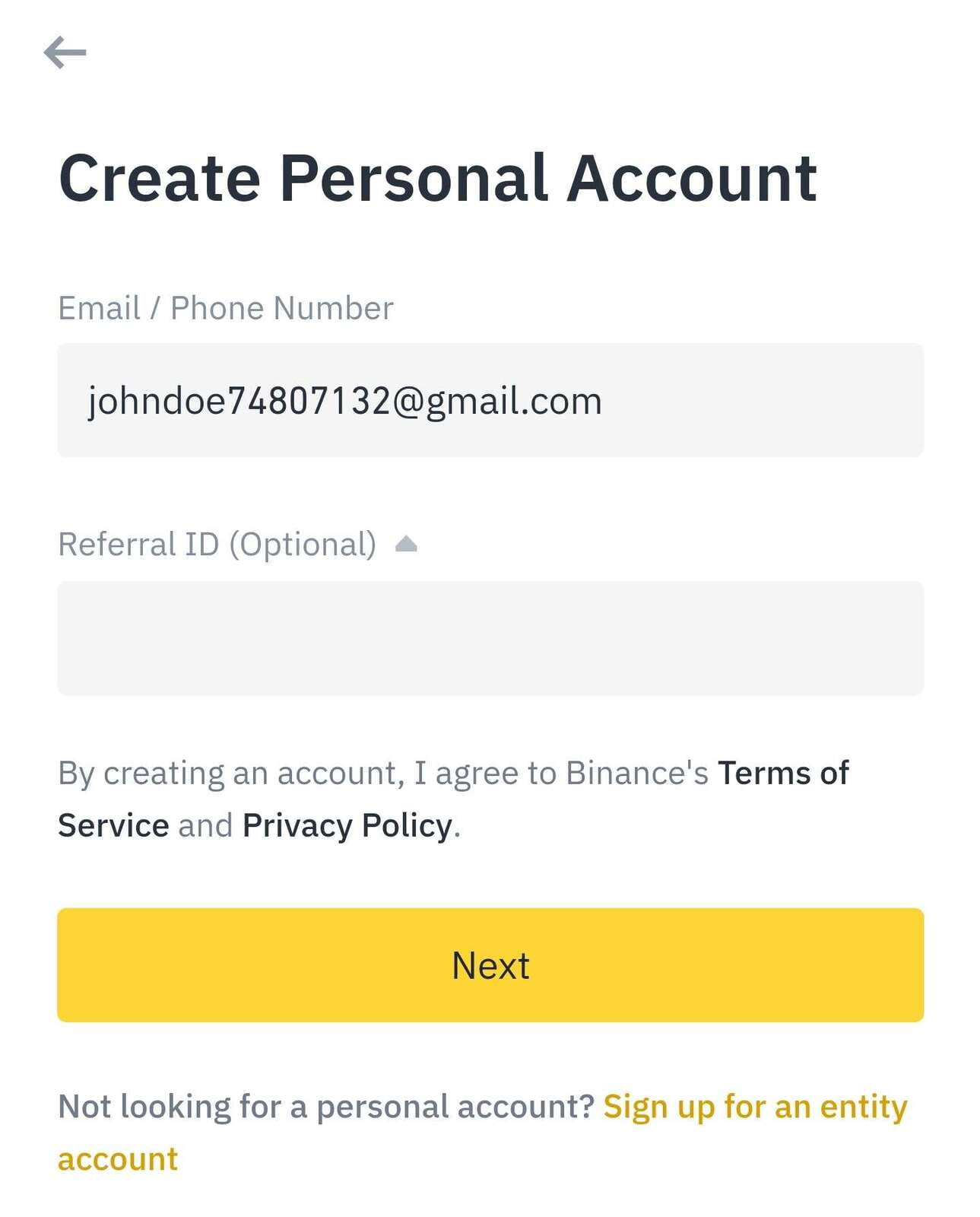This screenshot has height=1217, width=980.
Task: Click the word Binance's in agreement text
Action: coord(637,774)
